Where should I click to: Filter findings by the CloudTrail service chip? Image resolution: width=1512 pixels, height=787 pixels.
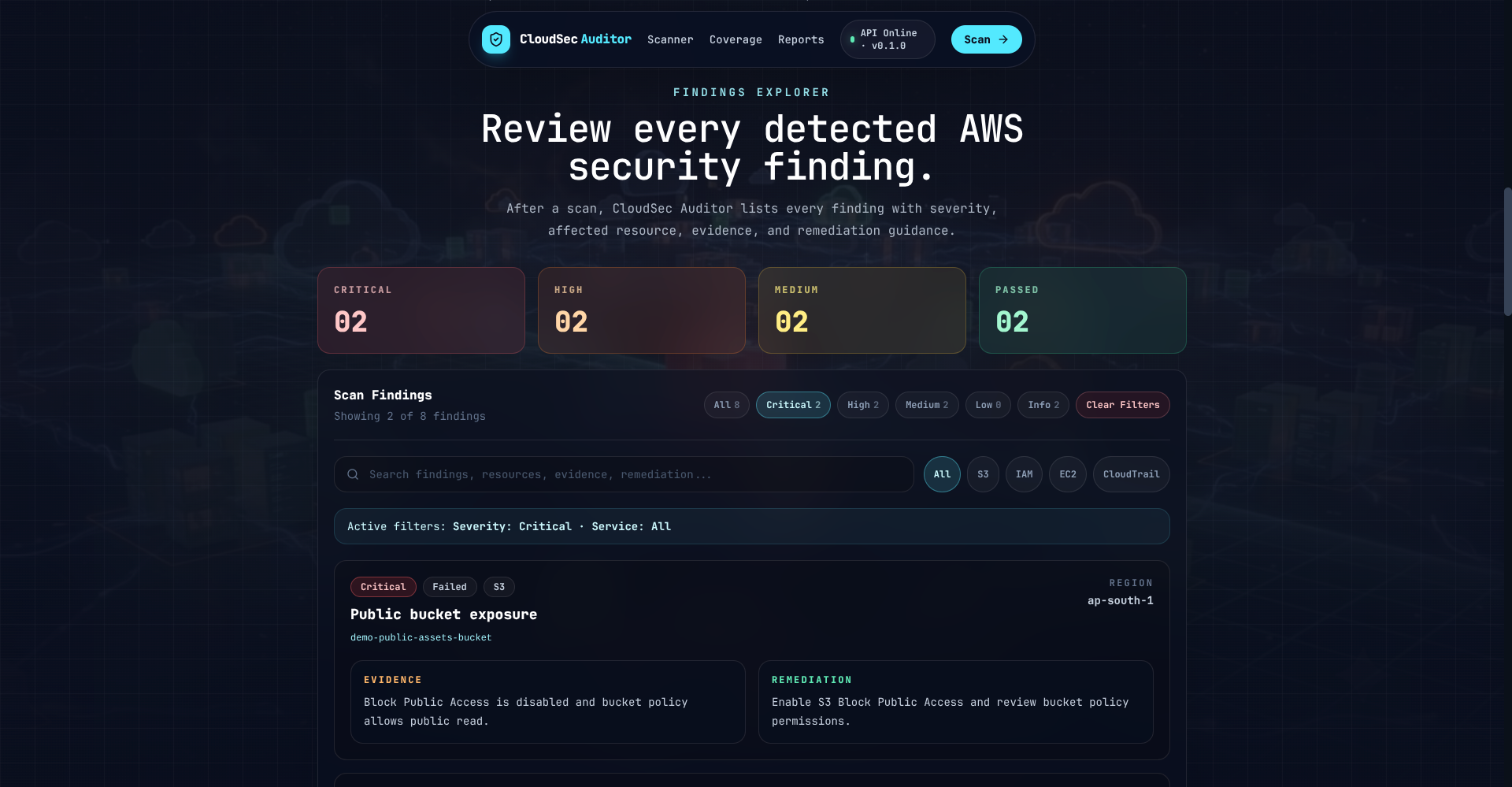pyautogui.click(x=1131, y=474)
